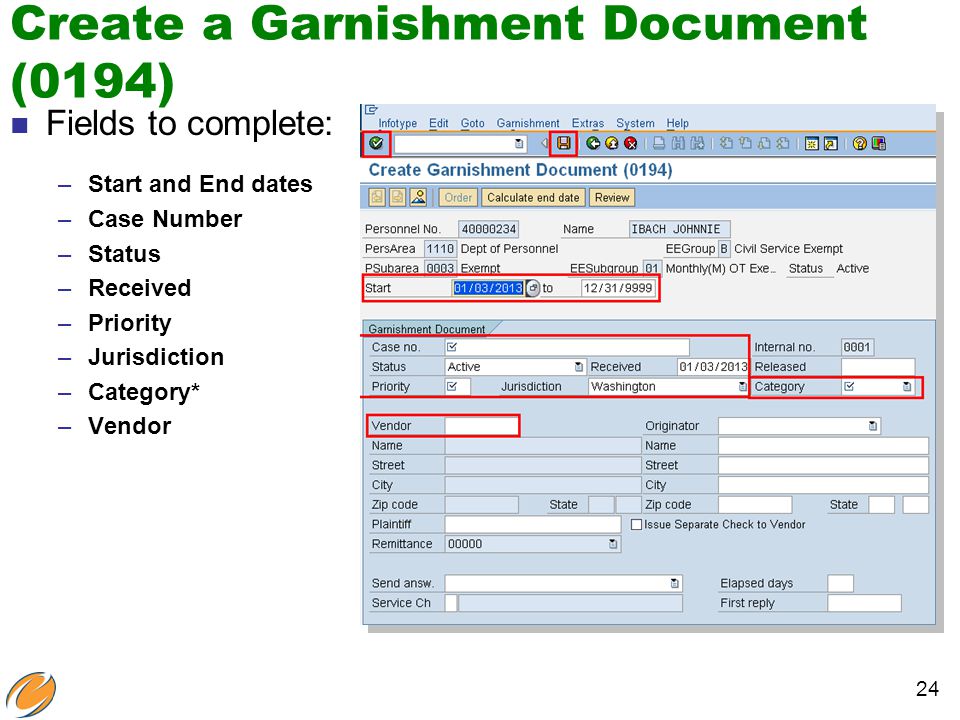
Task: Click the Find Next binoculars icon
Action: coord(697,143)
